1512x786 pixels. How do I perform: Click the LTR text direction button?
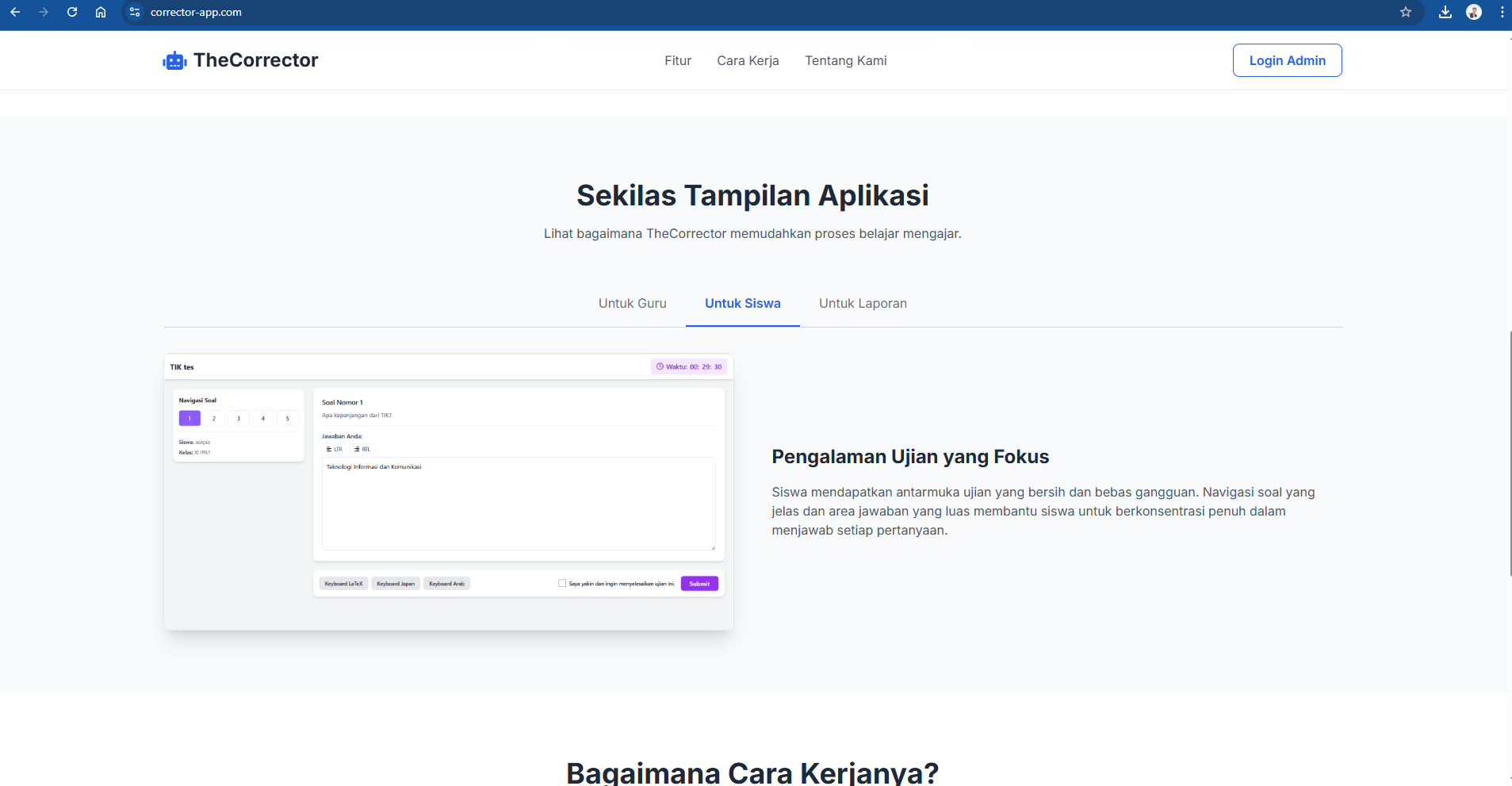(335, 449)
